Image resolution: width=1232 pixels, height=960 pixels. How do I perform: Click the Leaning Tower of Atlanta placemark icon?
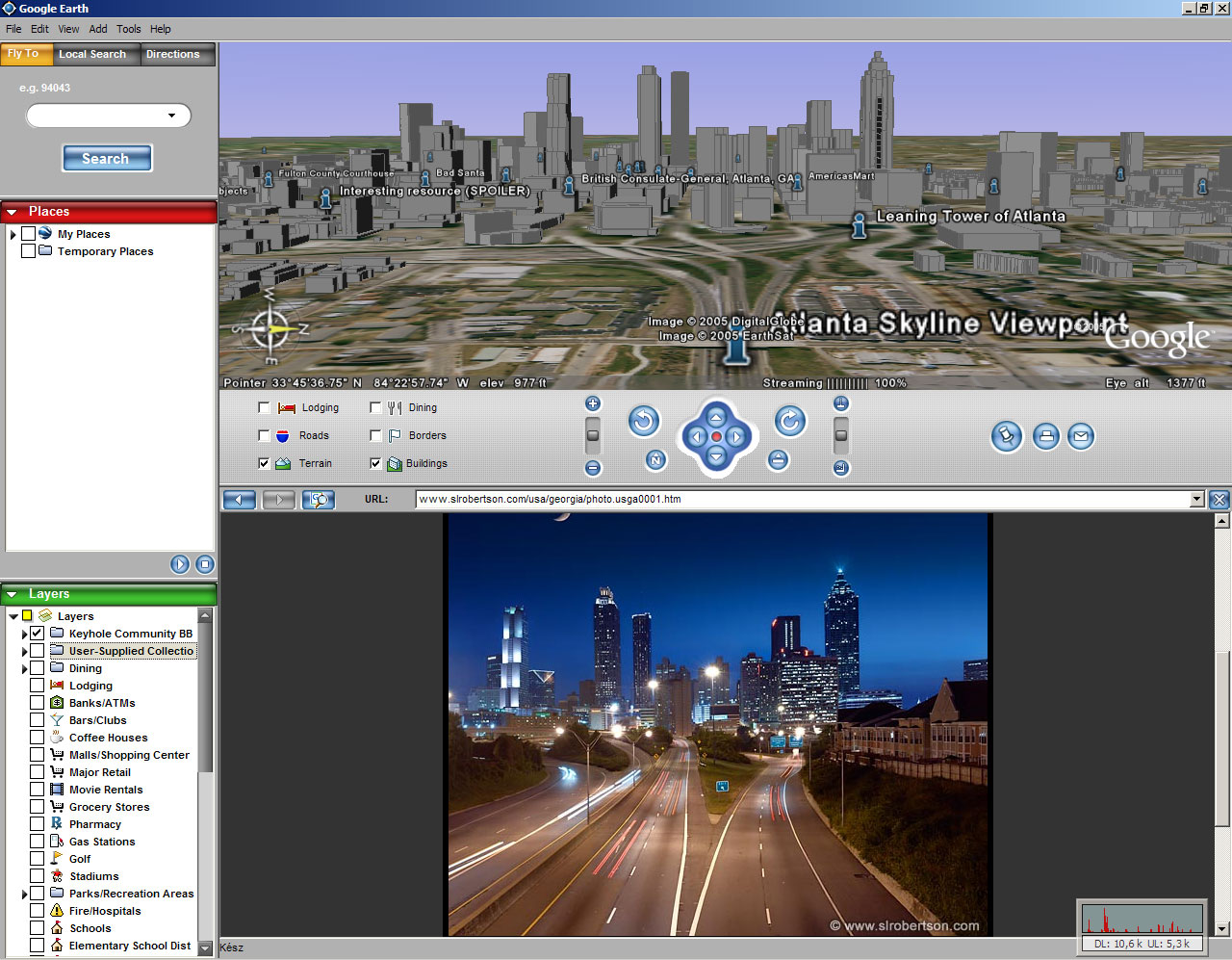point(860,226)
